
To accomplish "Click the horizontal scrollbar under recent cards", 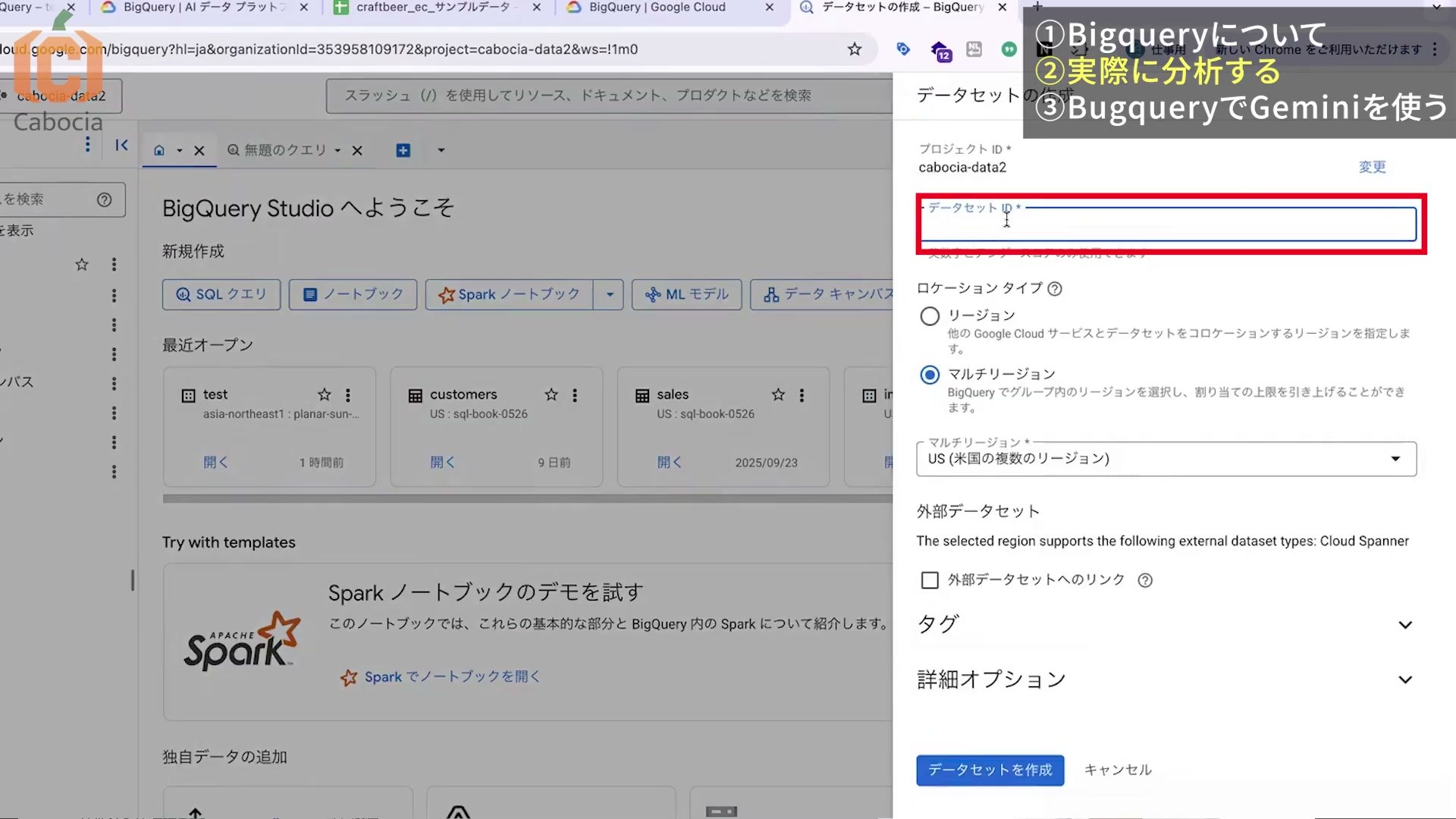I will pyautogui.click(x=527, y=499).
